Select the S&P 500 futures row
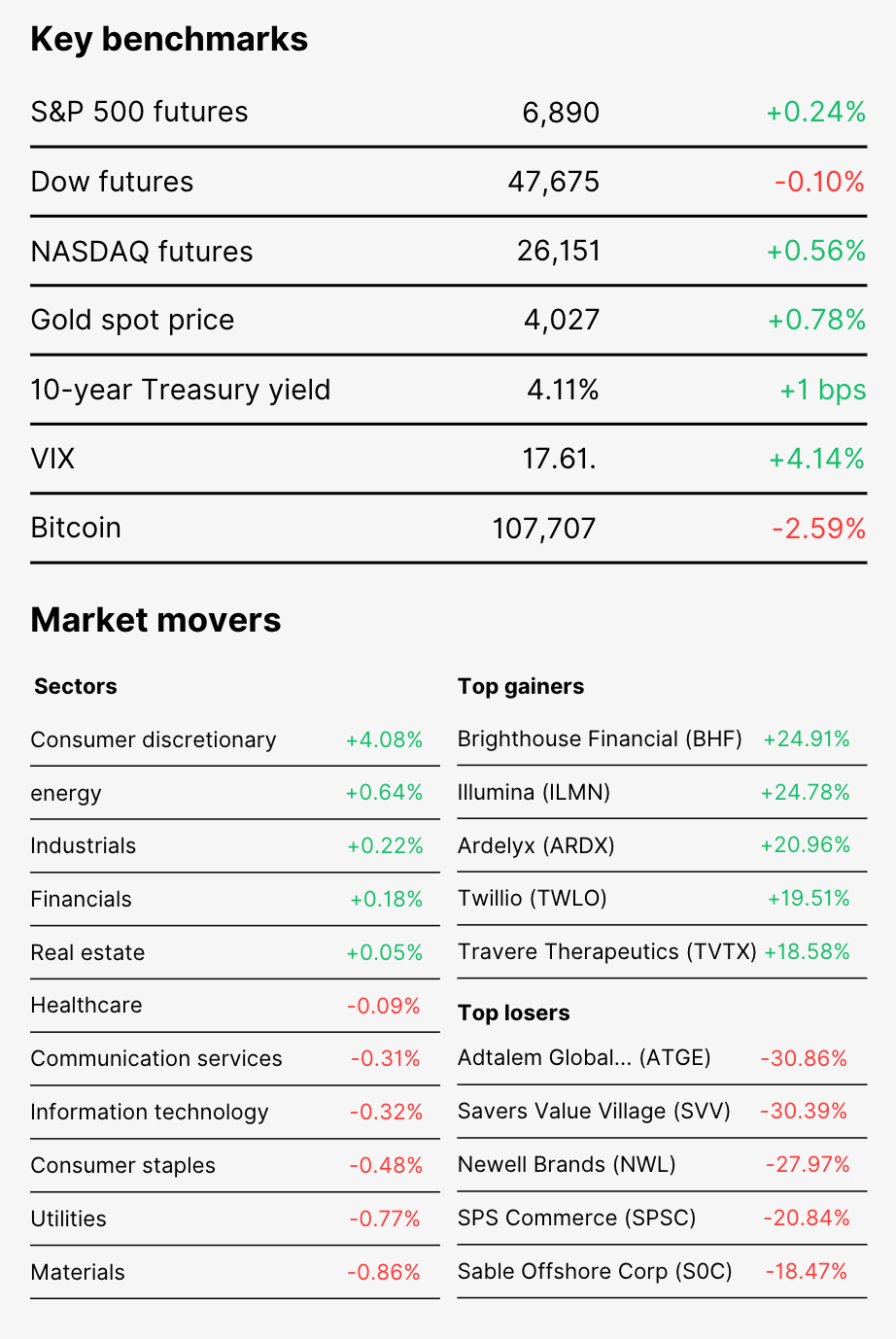The height and width of the screenshot is (1339, 896). click(448, 113)
